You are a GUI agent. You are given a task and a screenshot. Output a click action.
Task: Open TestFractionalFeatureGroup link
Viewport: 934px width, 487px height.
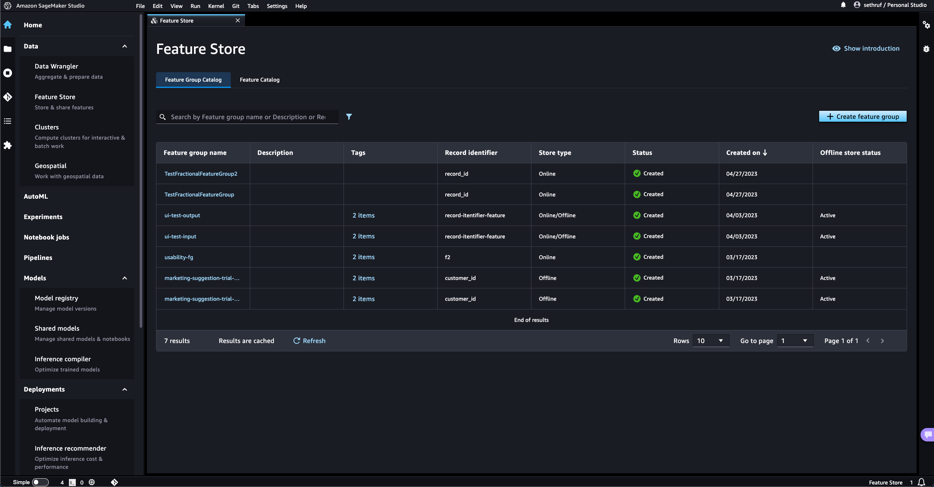tap(199, 195)
